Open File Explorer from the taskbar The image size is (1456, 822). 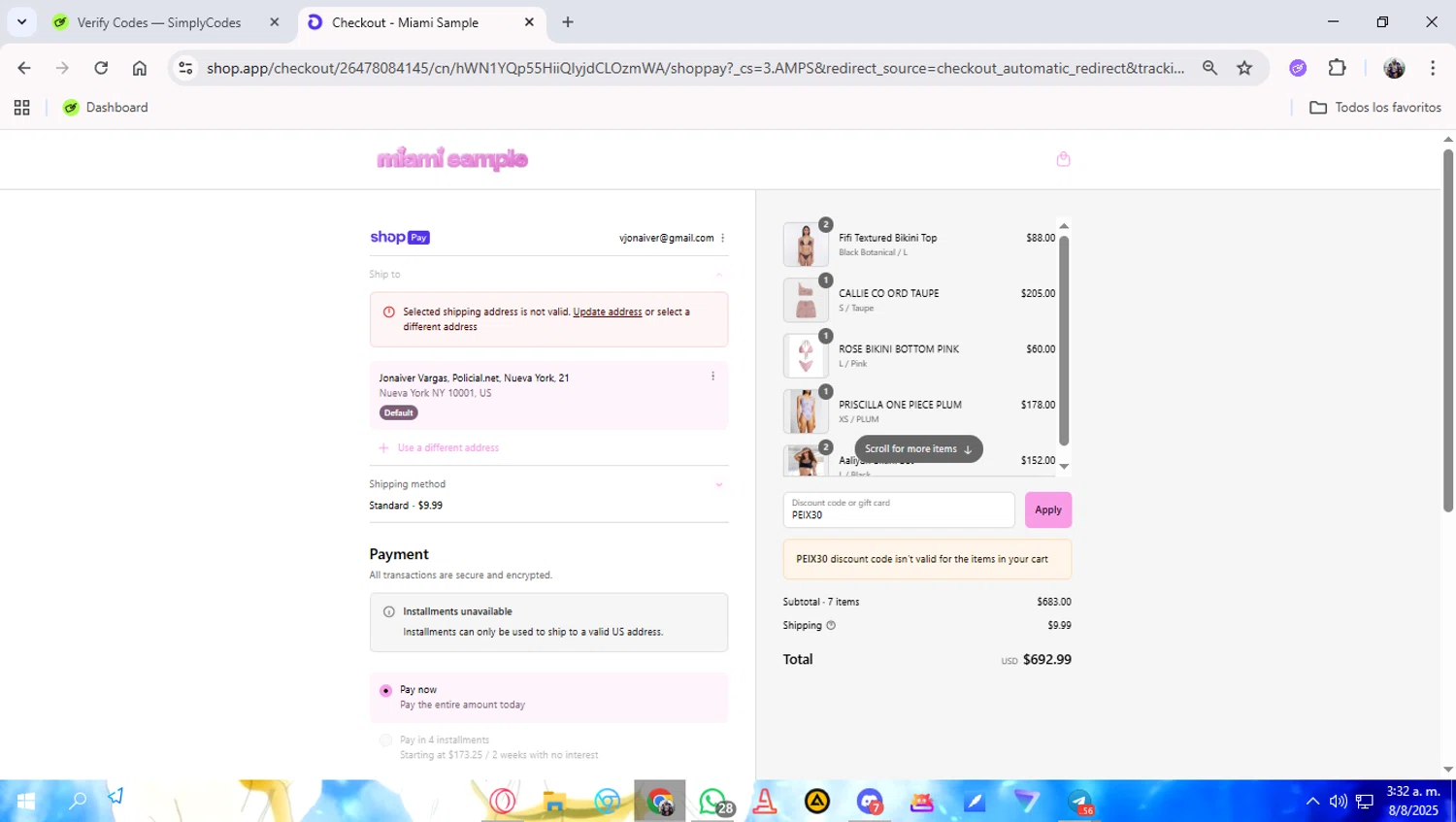(x=555, y=802)
